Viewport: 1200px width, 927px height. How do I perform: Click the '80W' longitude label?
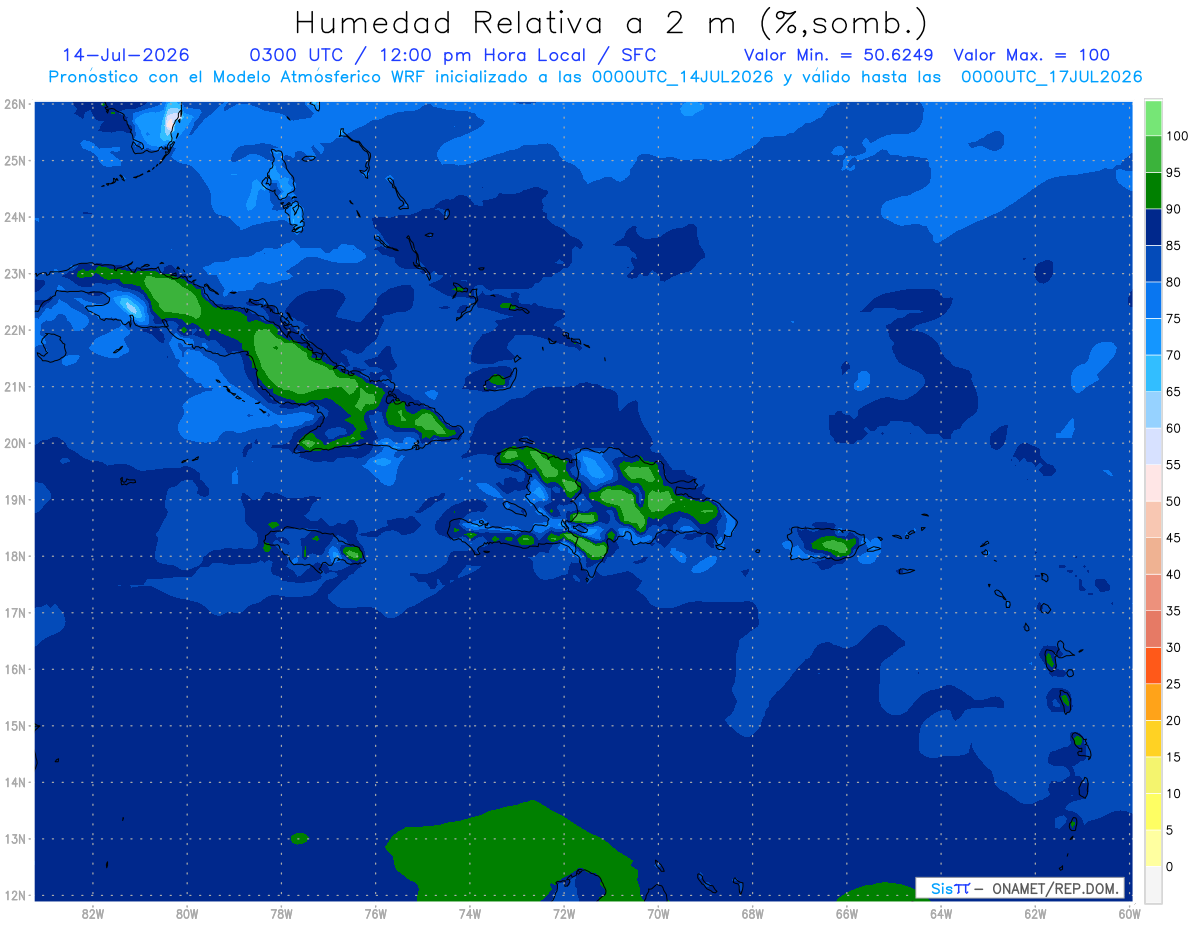click(x=187, y=913)
